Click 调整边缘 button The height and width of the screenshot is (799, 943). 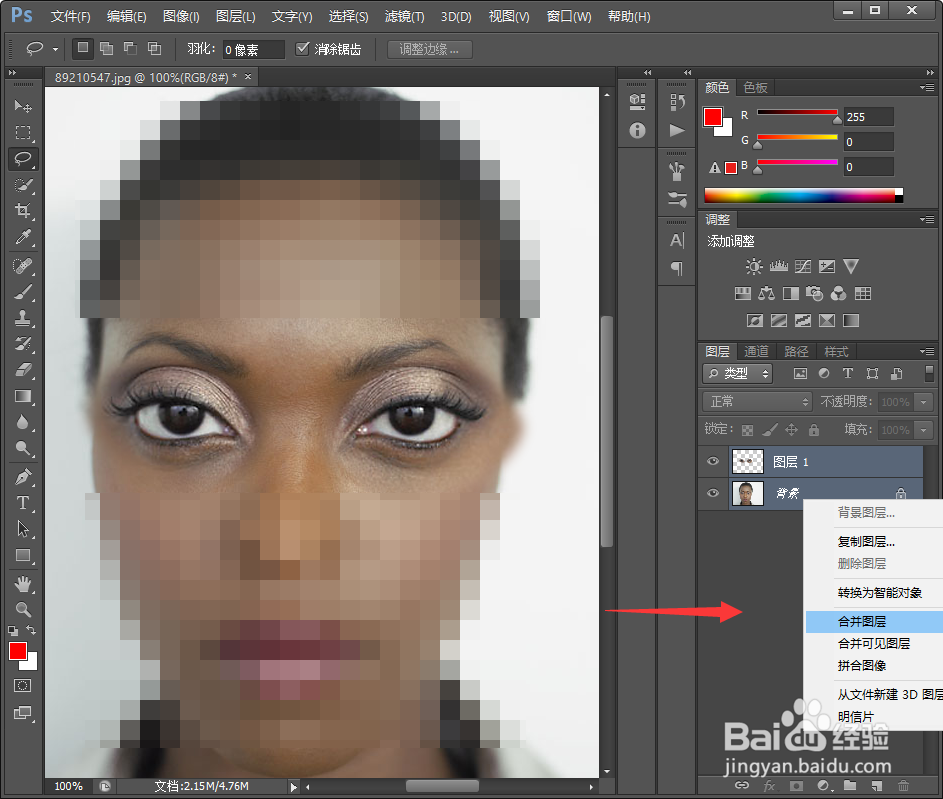429,49
